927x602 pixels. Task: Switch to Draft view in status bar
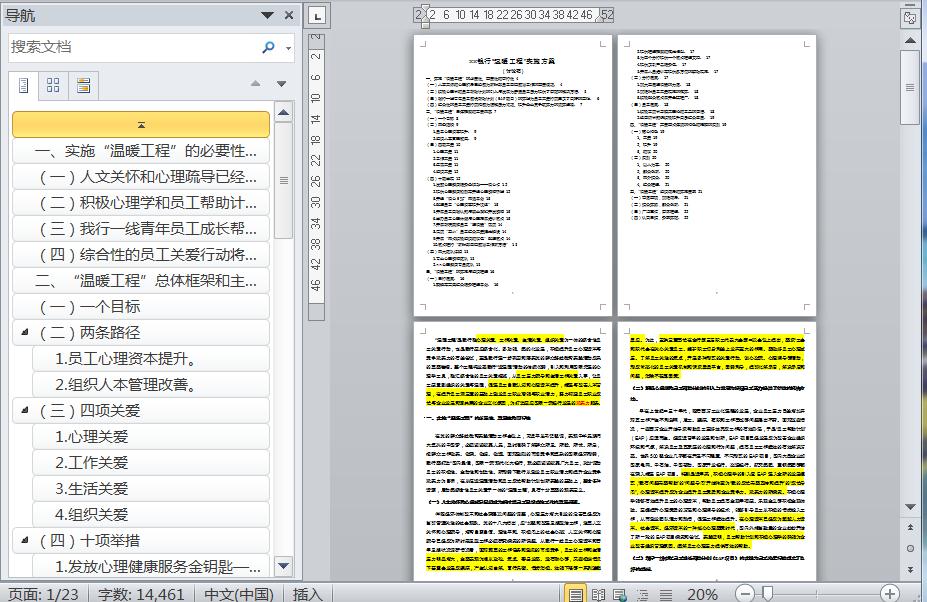(x=666, y=594)
